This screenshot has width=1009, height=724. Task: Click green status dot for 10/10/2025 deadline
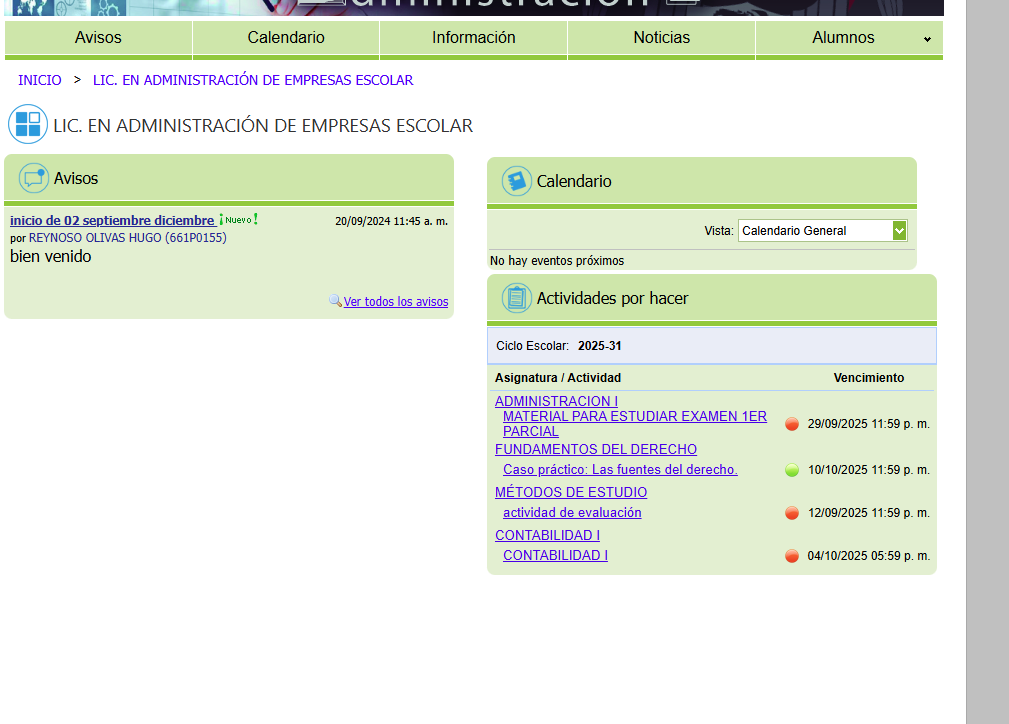pos(792,470)
